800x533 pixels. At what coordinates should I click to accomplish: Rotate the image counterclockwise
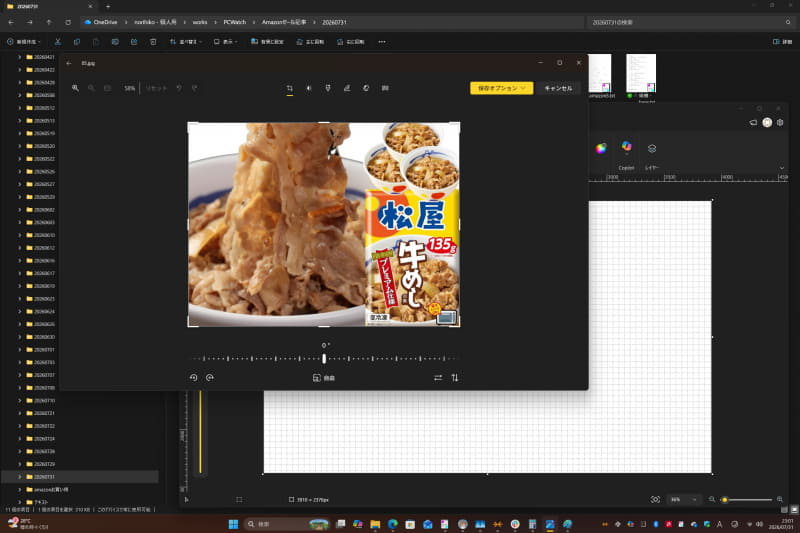193,378
